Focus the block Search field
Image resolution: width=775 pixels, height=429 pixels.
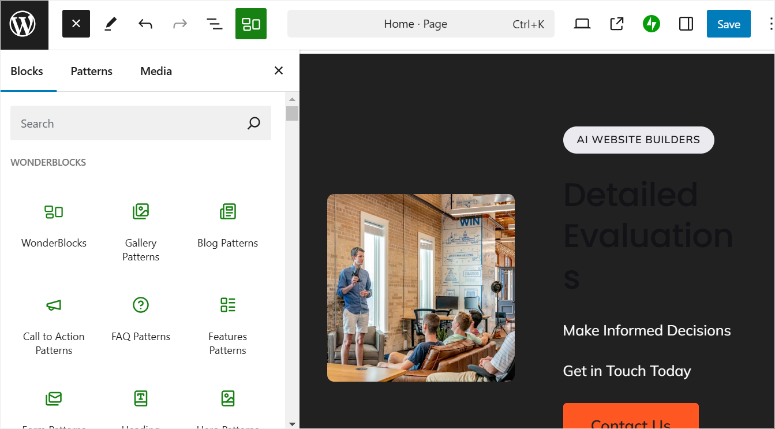(140, 123)
